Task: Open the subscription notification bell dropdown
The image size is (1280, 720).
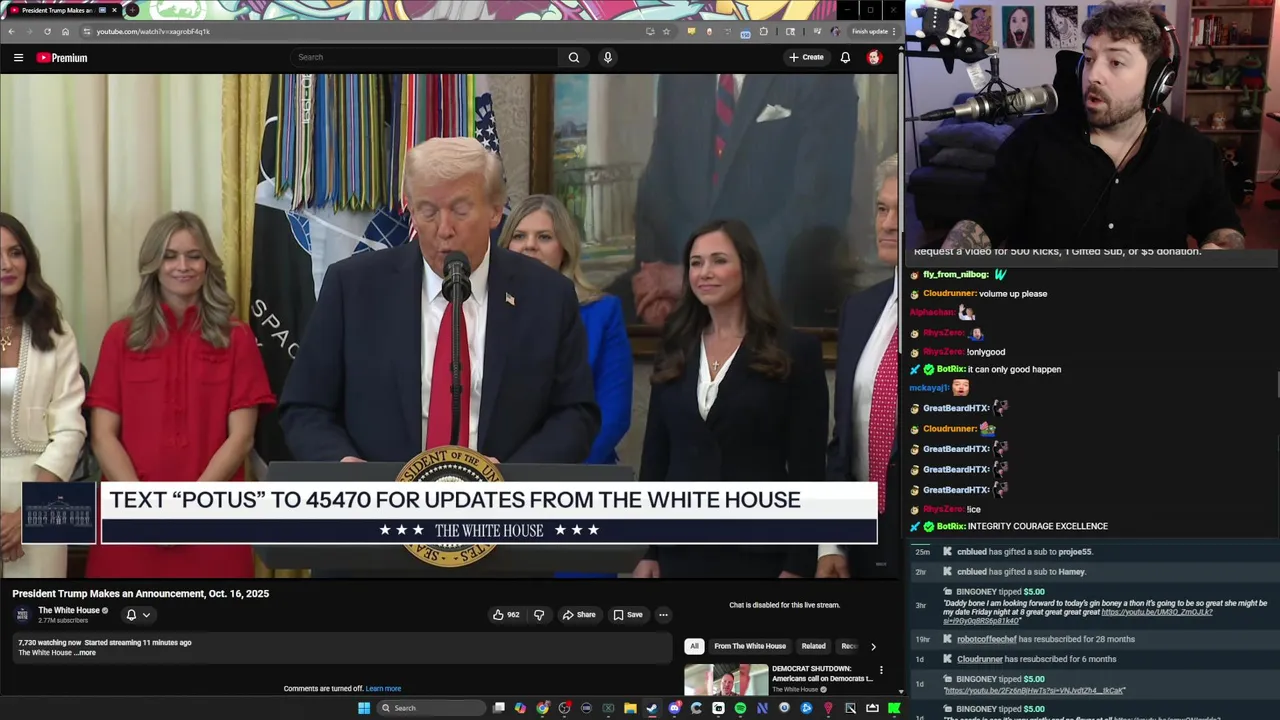Action: pyautogui.click(x=137, y=615)
